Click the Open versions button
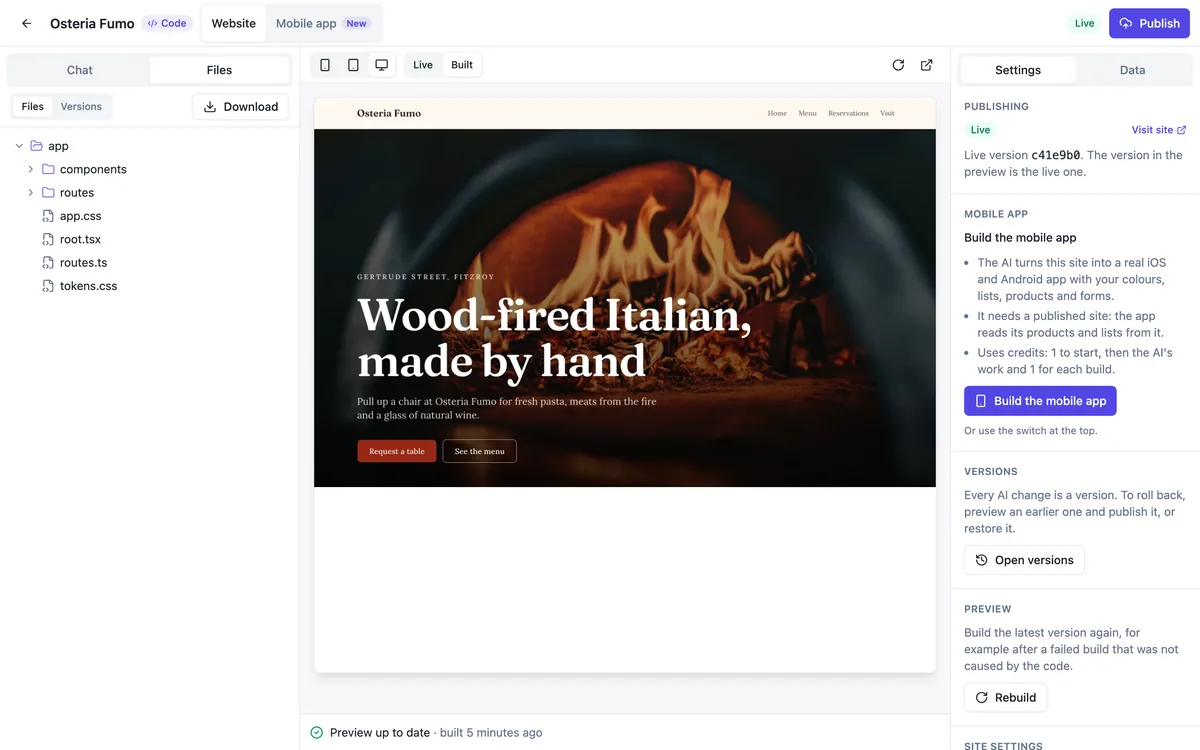 pyautogui.click(x=1024, y=560)
